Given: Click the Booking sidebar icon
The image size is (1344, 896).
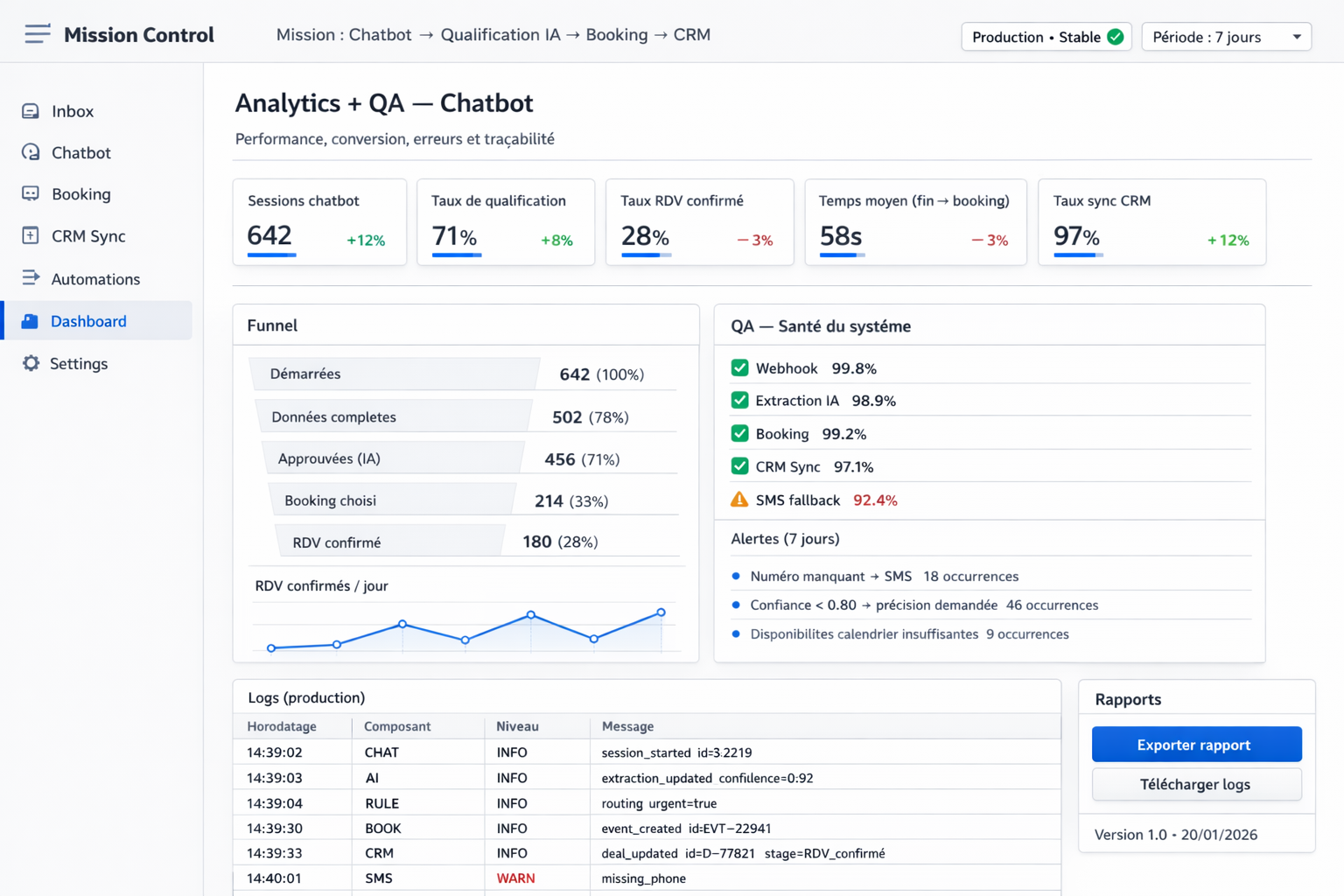Looking at the screenshot, I should [31, 193].
